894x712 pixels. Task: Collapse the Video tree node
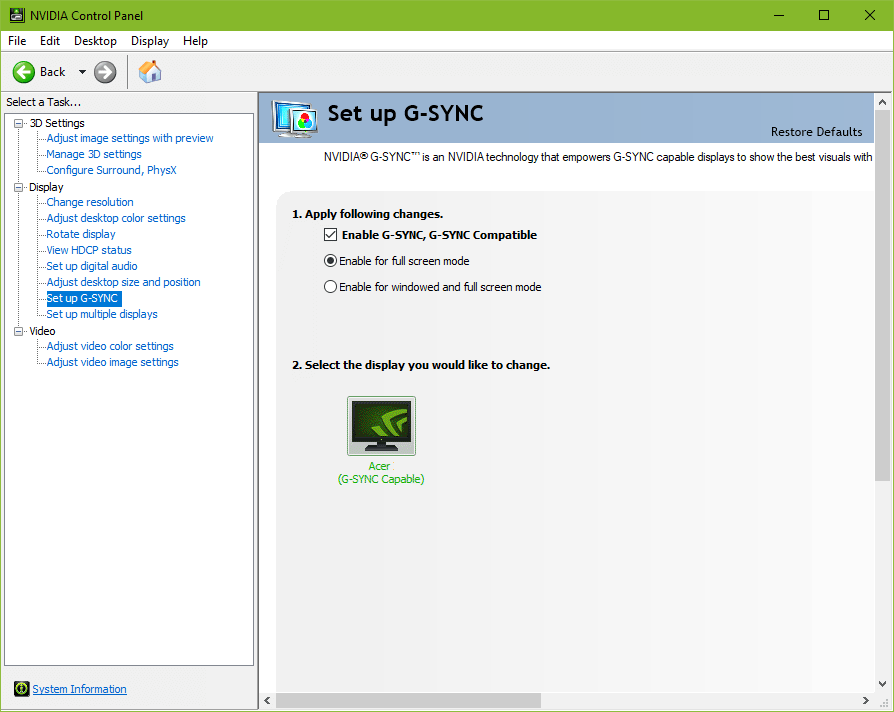(x=18, y=331)
